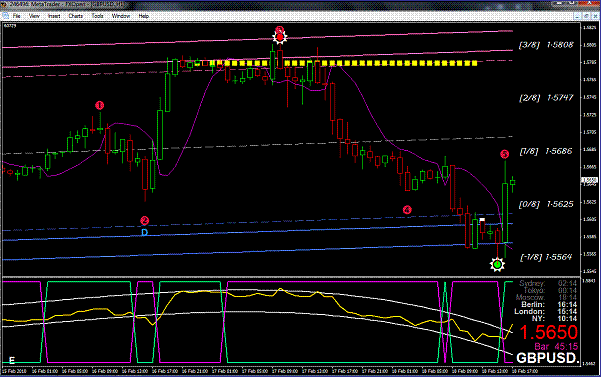Screen dimensions: 602x381
Task: Open the Tools menu
Action: [98, 16]
